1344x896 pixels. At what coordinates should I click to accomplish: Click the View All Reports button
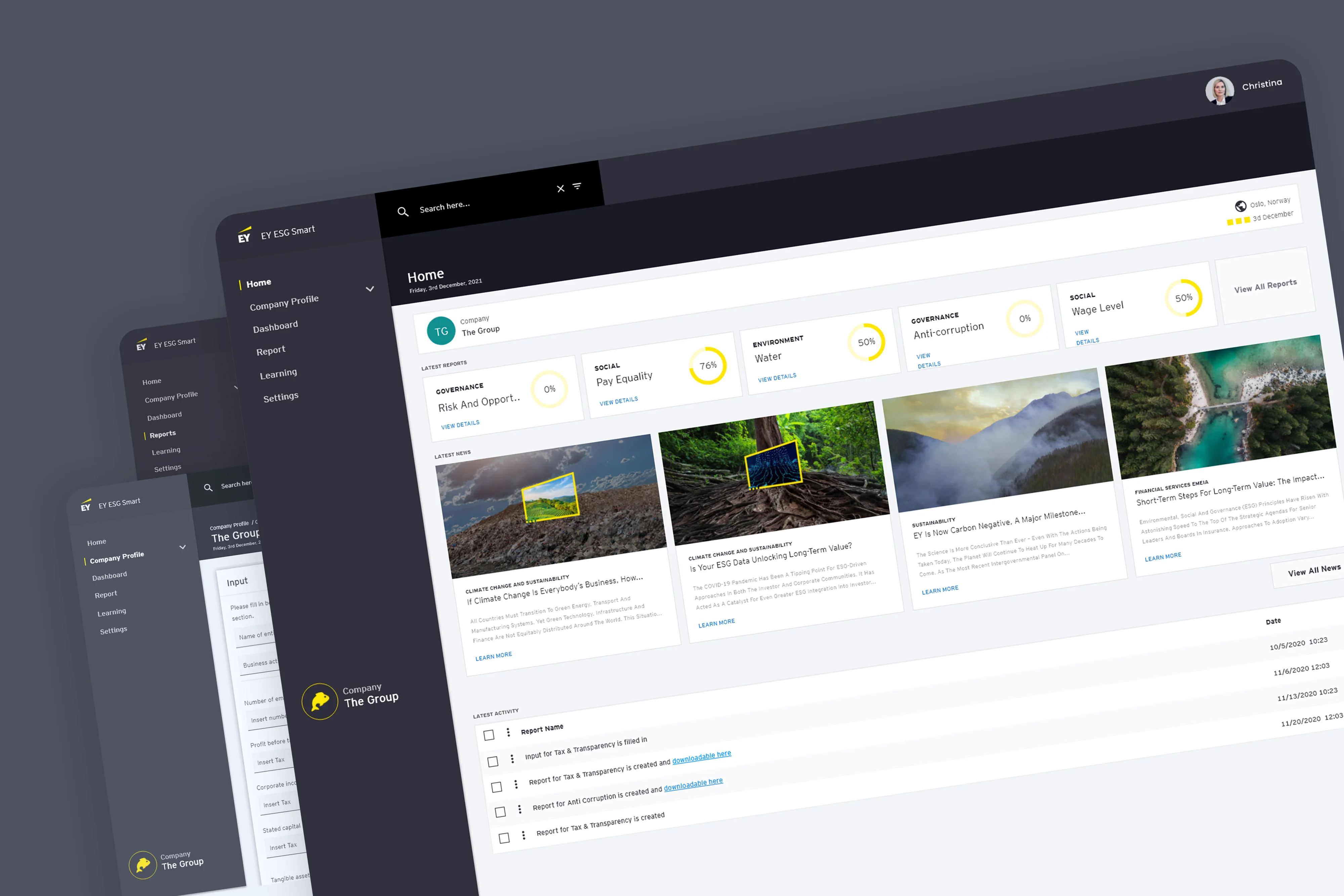[1265, 286]
